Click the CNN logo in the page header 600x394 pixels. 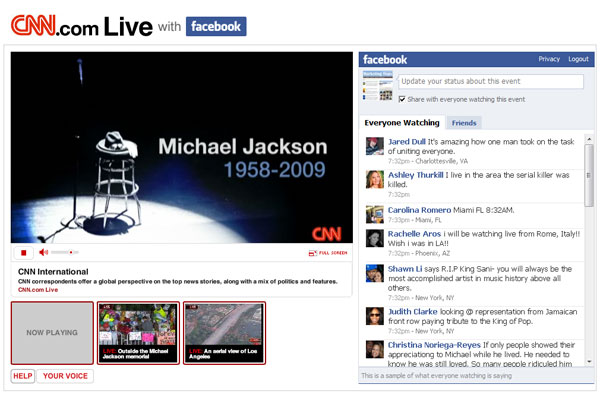tap(33, 26)
